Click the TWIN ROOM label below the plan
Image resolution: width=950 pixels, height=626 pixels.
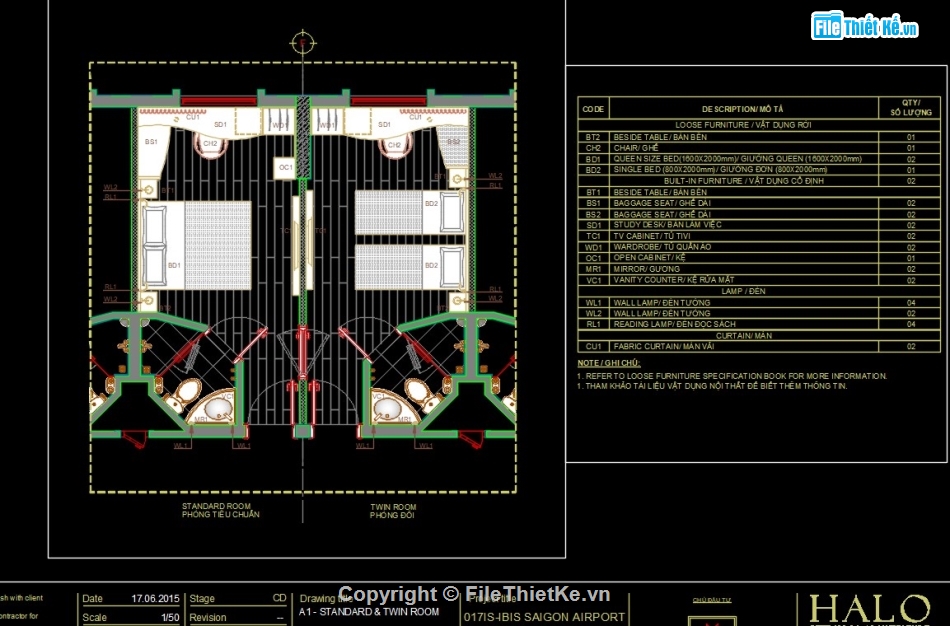(x=392, y=511)
